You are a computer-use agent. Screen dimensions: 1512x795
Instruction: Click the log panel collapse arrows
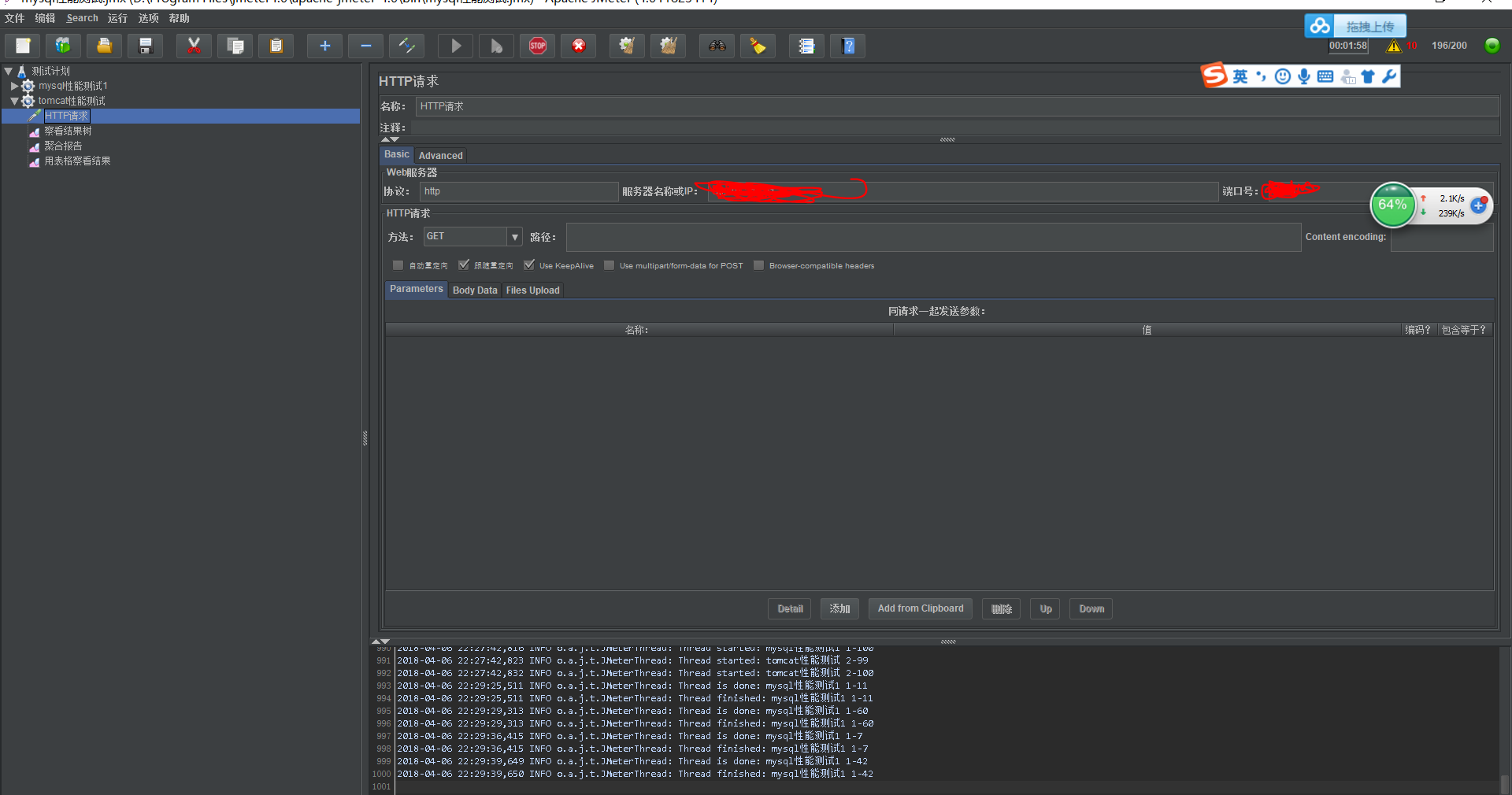click(x=381, y=642)
